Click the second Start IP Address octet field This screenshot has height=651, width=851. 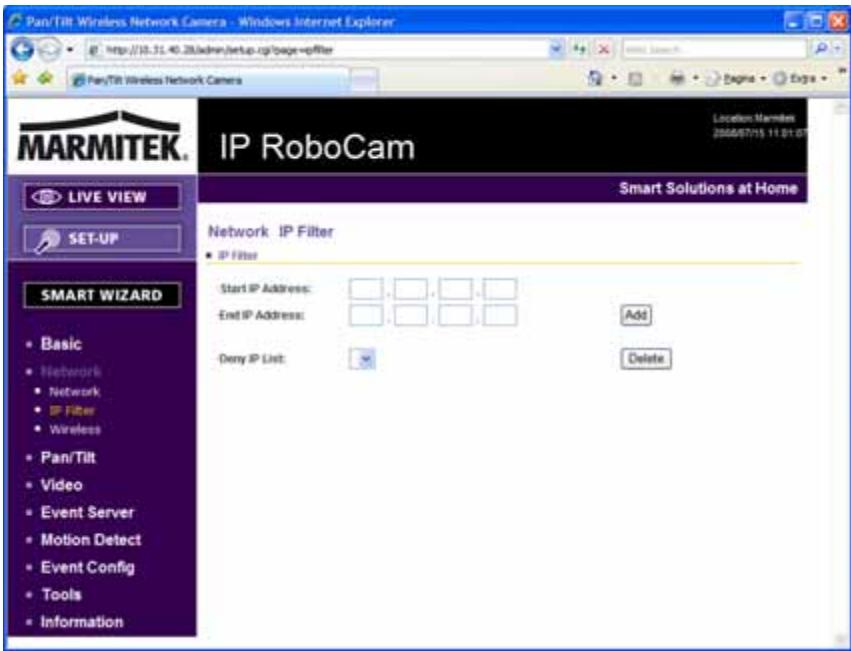[x=411, y=288]
